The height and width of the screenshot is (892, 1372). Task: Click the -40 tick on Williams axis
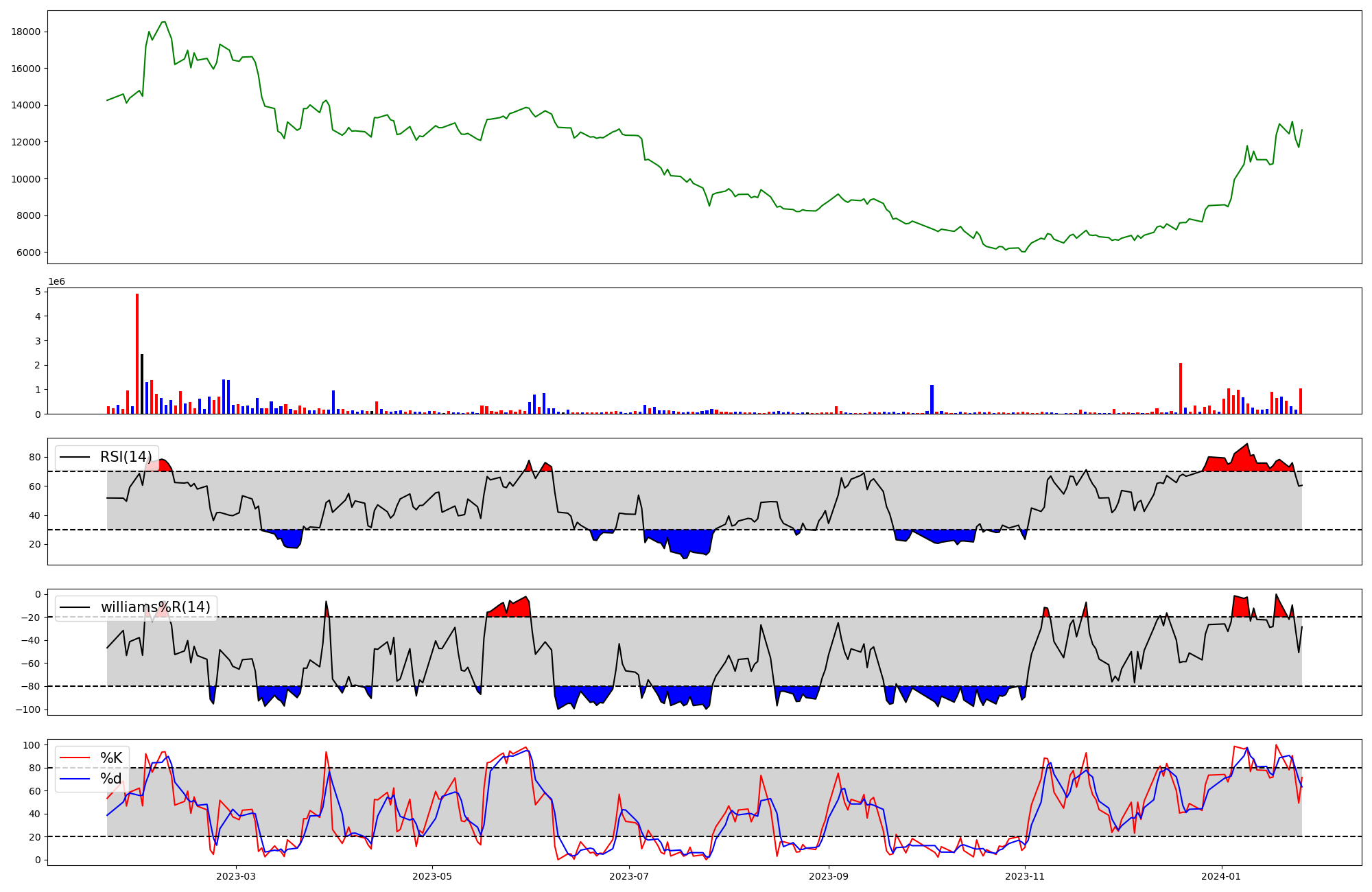click(x=31, y=640)
